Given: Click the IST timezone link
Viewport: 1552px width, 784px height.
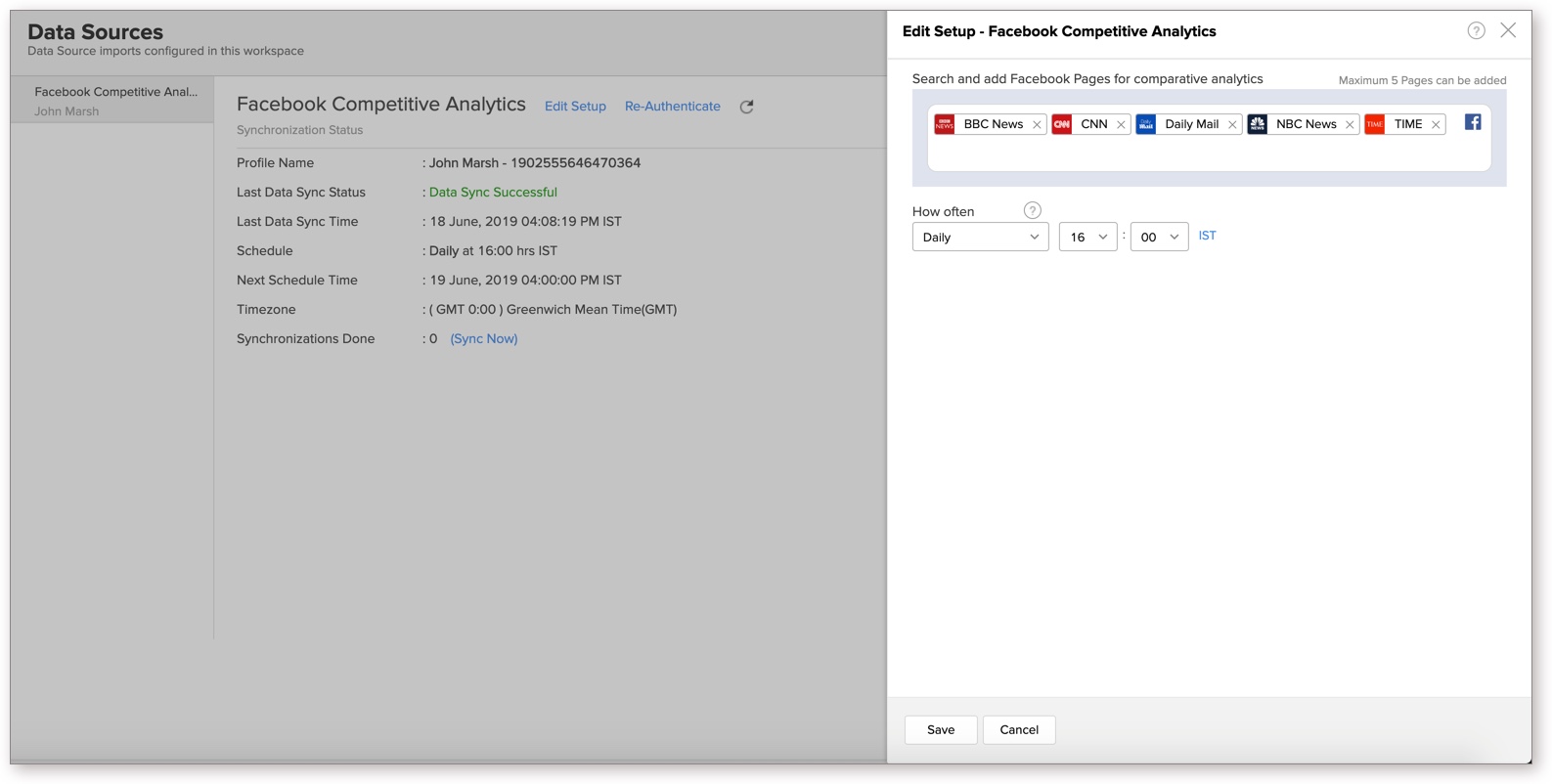Looking at the screenshot, I should [x=1207, y=236].
